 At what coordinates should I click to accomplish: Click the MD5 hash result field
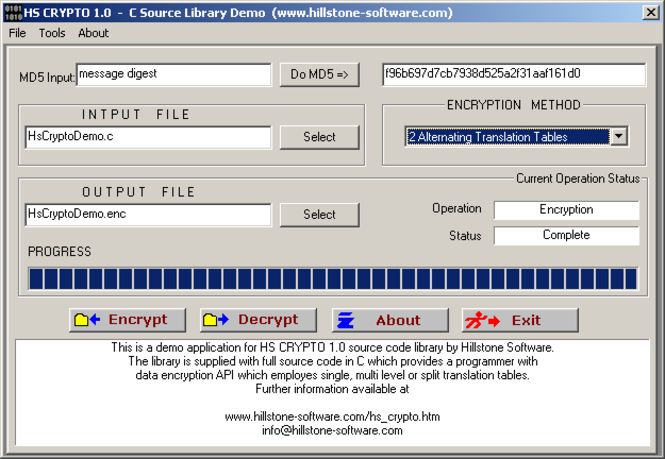(514, 74)
